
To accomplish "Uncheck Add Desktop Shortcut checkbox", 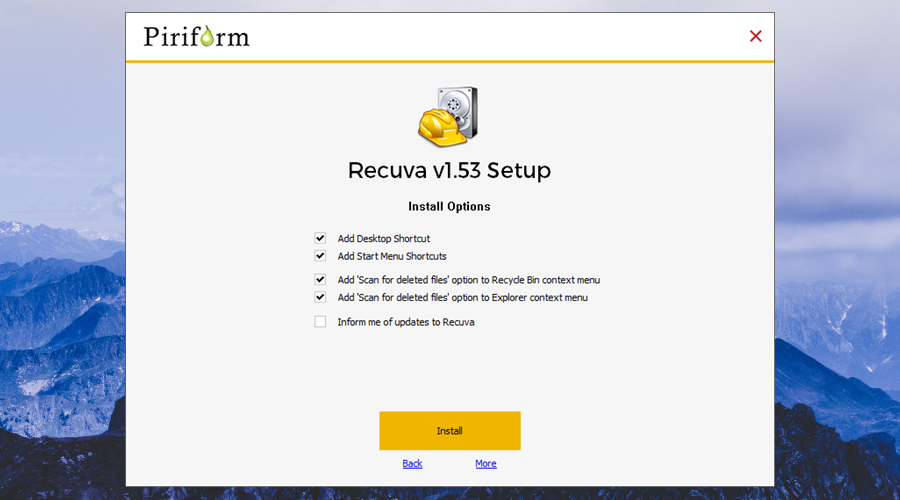I will click(x=320, y=238).
